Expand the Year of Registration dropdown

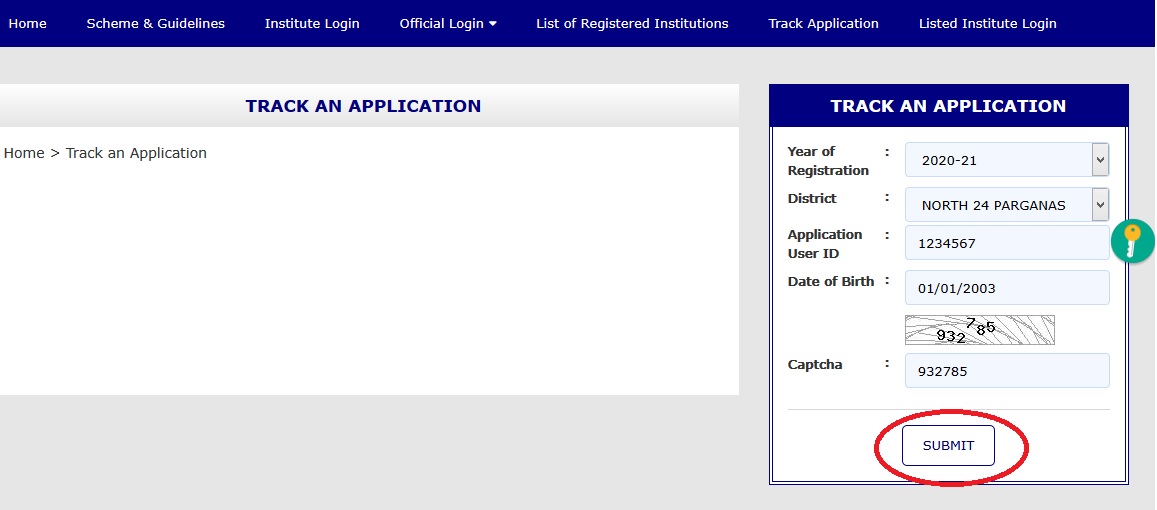1006,160
